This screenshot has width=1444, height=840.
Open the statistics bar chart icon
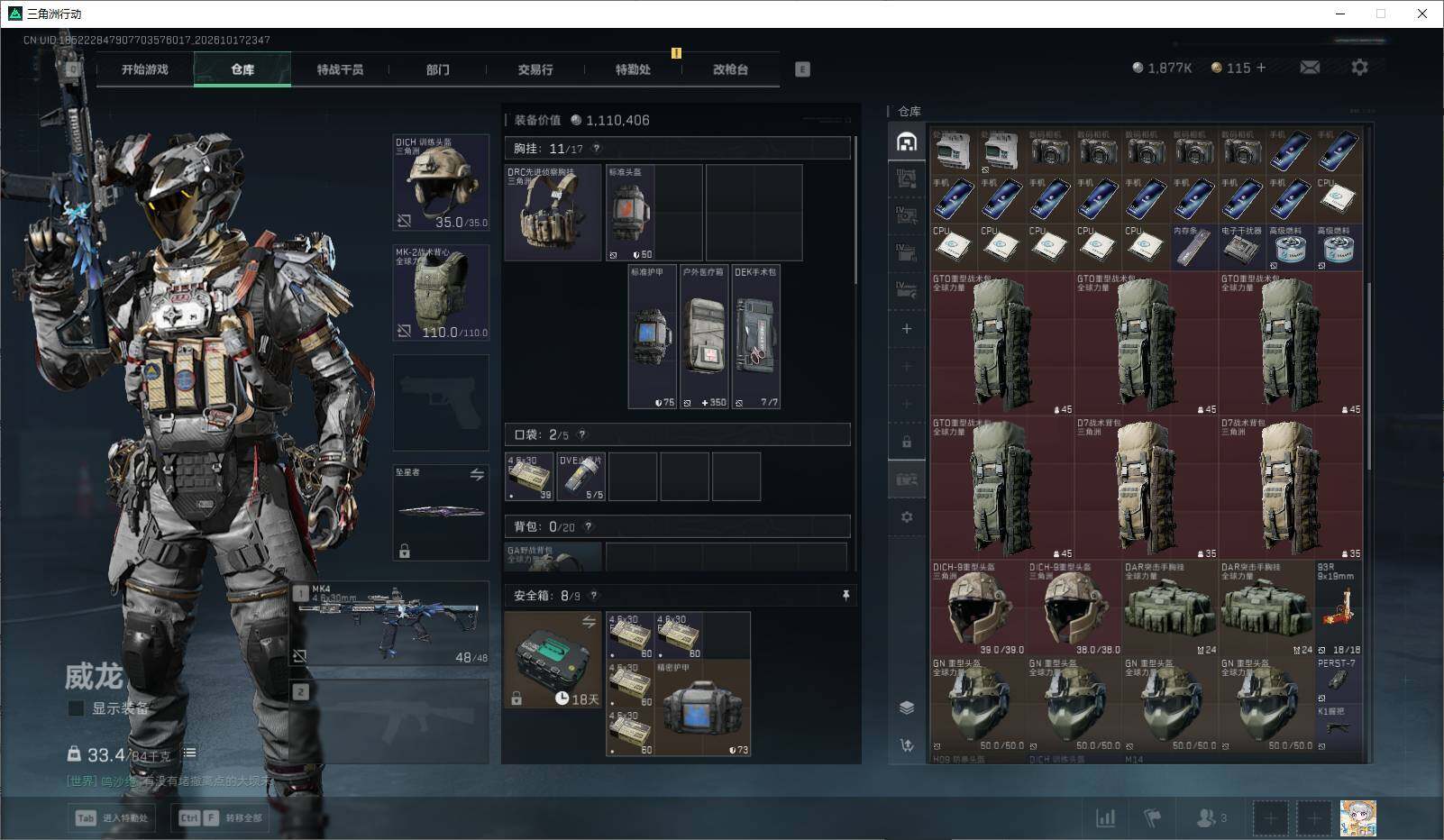(1105, 818)
